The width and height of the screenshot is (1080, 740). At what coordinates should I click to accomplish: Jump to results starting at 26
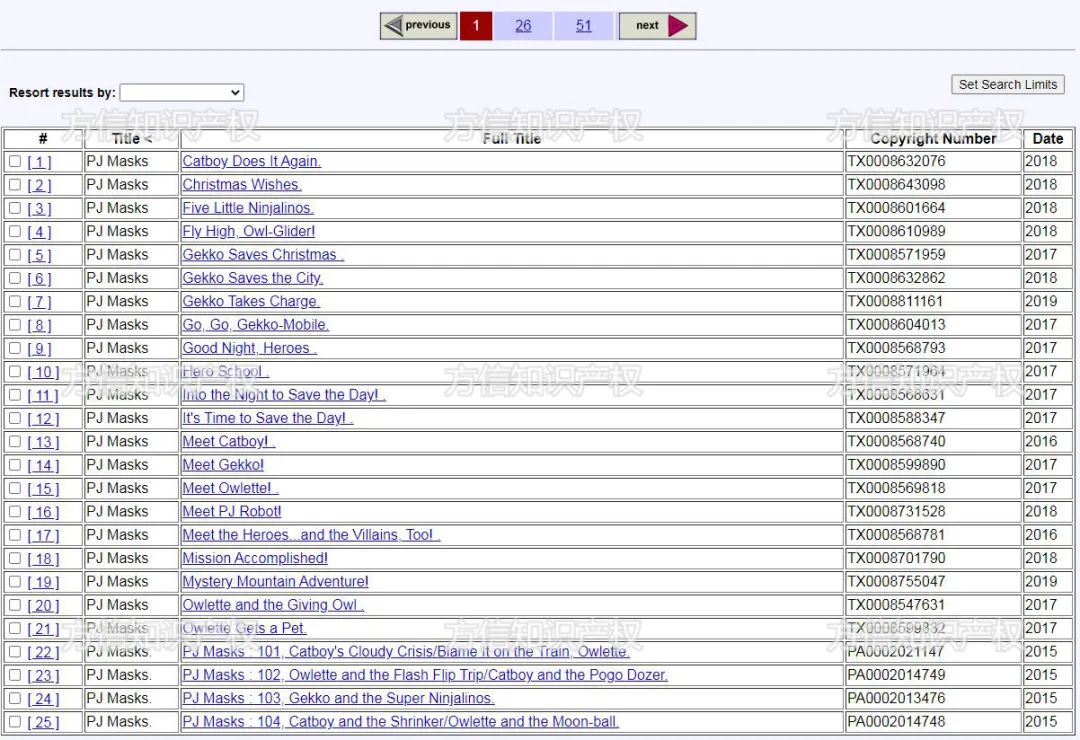[523, 26]
